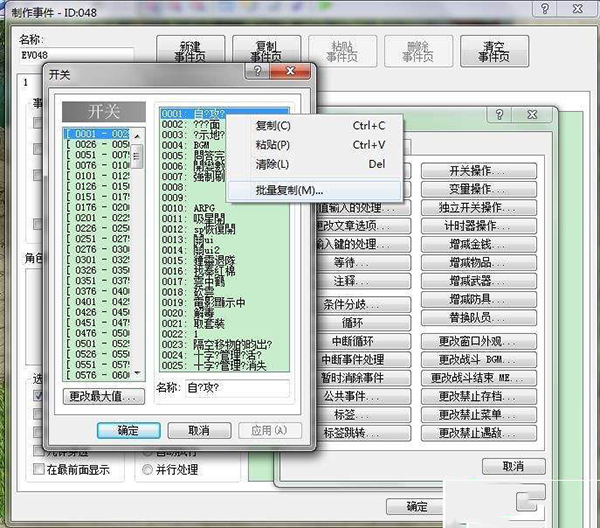Select the 并行处理 radio button
Viewport: 600px width, 528px height.
pos(147,469)
